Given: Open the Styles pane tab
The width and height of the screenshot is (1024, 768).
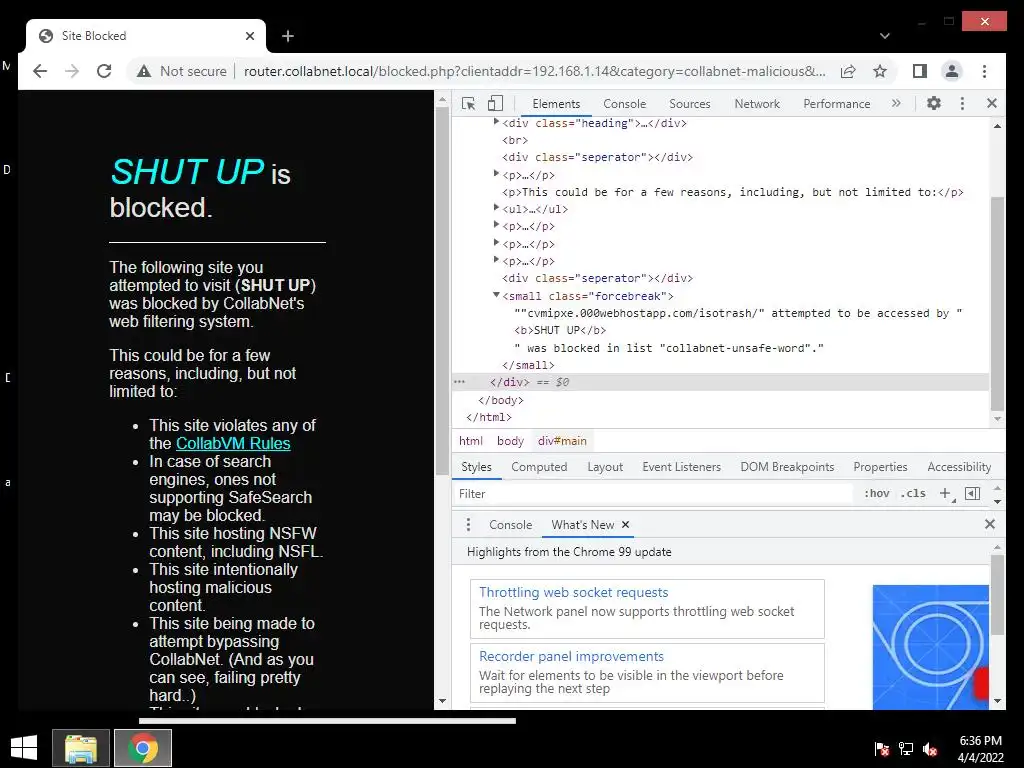Looking at the screenshot, I should 476,467.
